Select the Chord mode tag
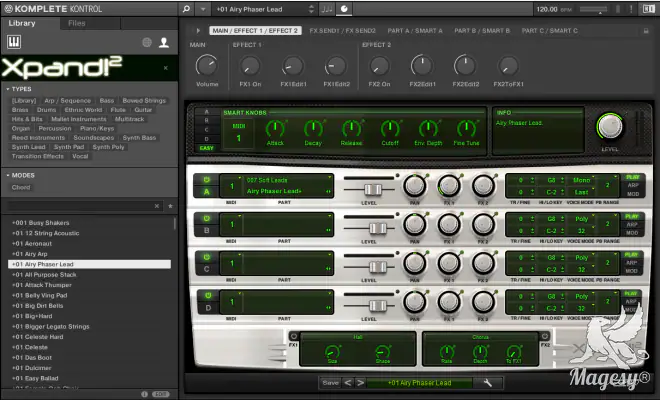The height and width of the screenshot is (400, 660). (x=21, y=187)
